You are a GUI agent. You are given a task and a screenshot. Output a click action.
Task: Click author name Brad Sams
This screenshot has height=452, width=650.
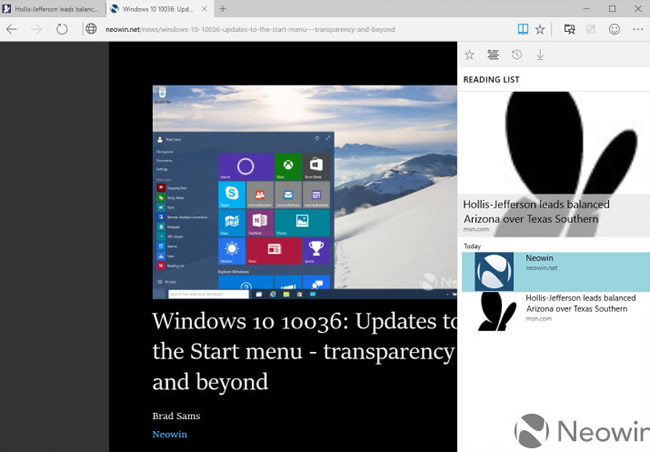tap(176, 416)
